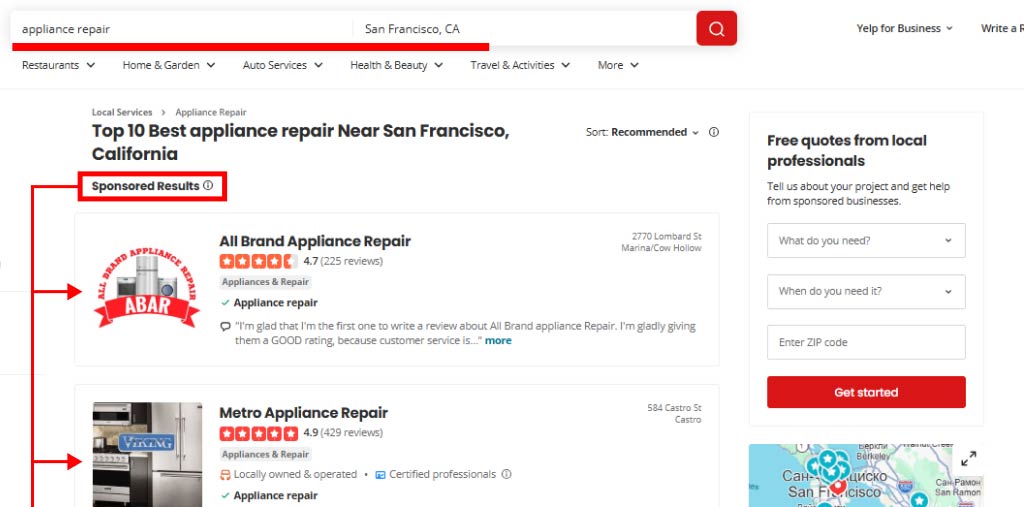1024x507 pixels.
Task: Click the info icon beside Sponsored Results
Action: [208, 186]
